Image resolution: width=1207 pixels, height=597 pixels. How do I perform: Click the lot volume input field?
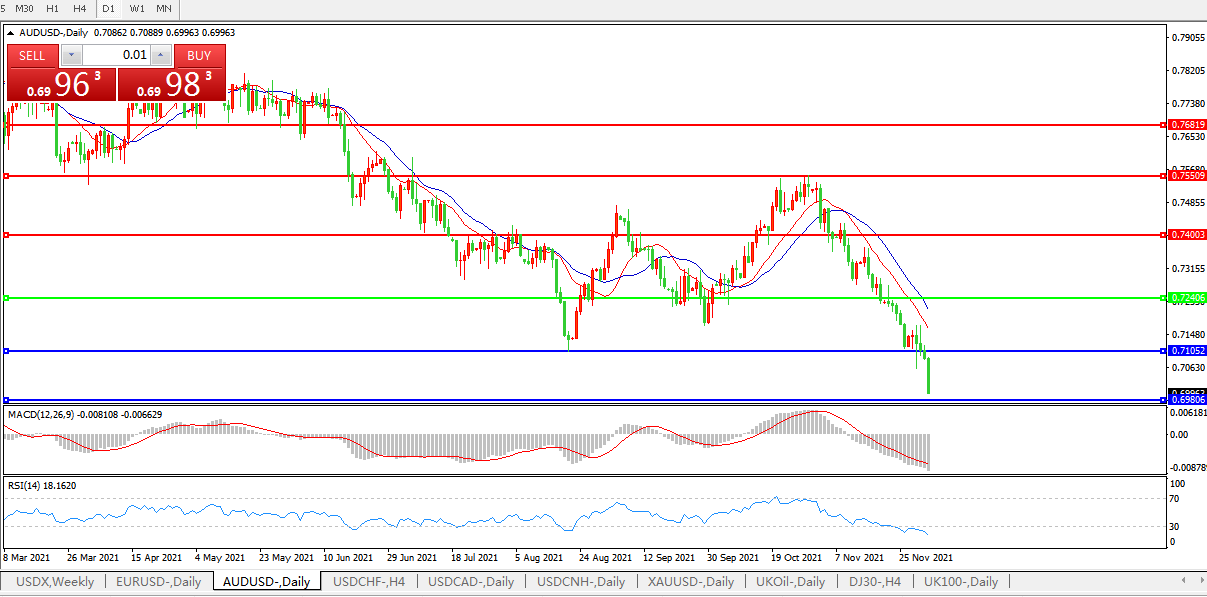coord(116,55)
